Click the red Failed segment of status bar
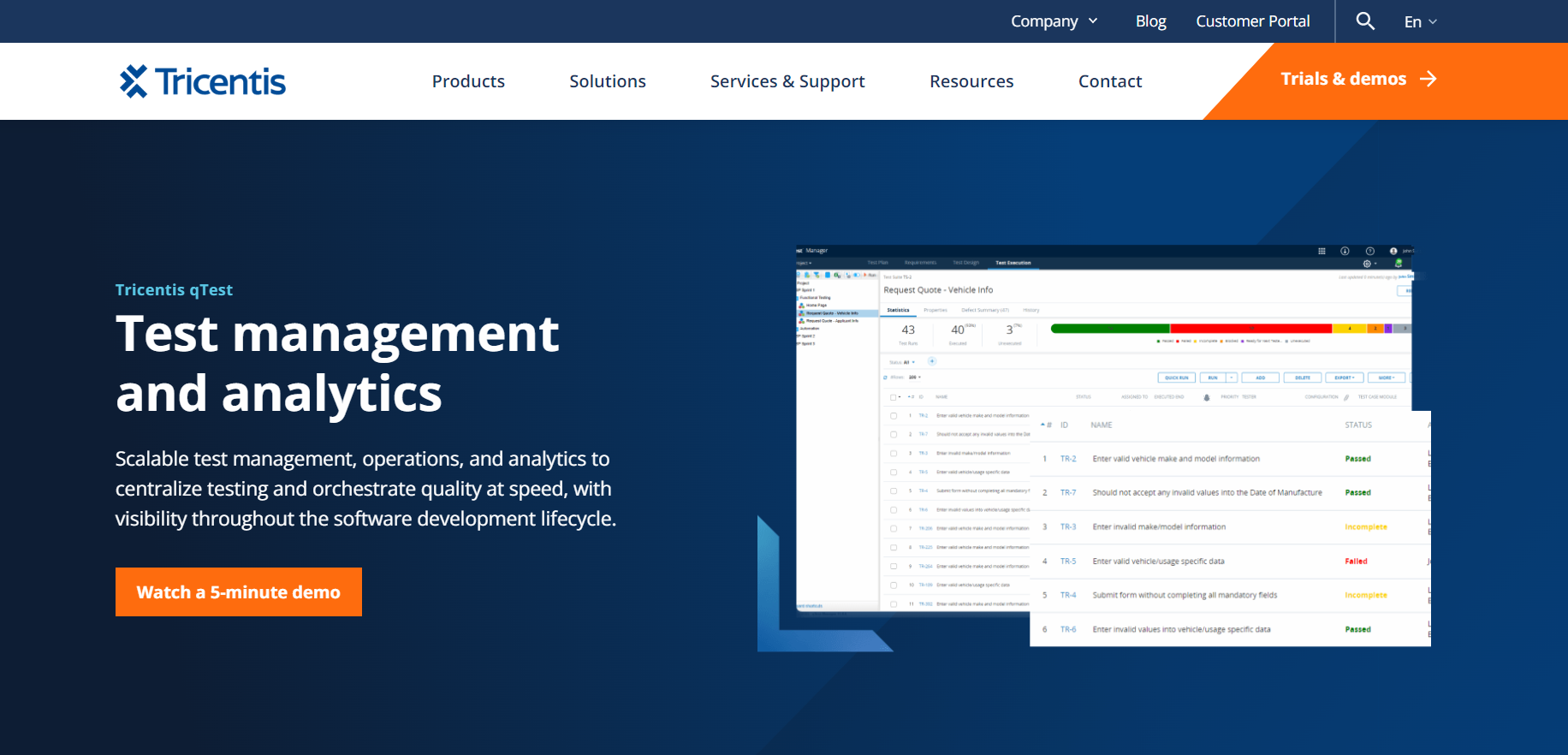Image resolution: width=1568 pixels, height=755 pixels. [1251, 329]
